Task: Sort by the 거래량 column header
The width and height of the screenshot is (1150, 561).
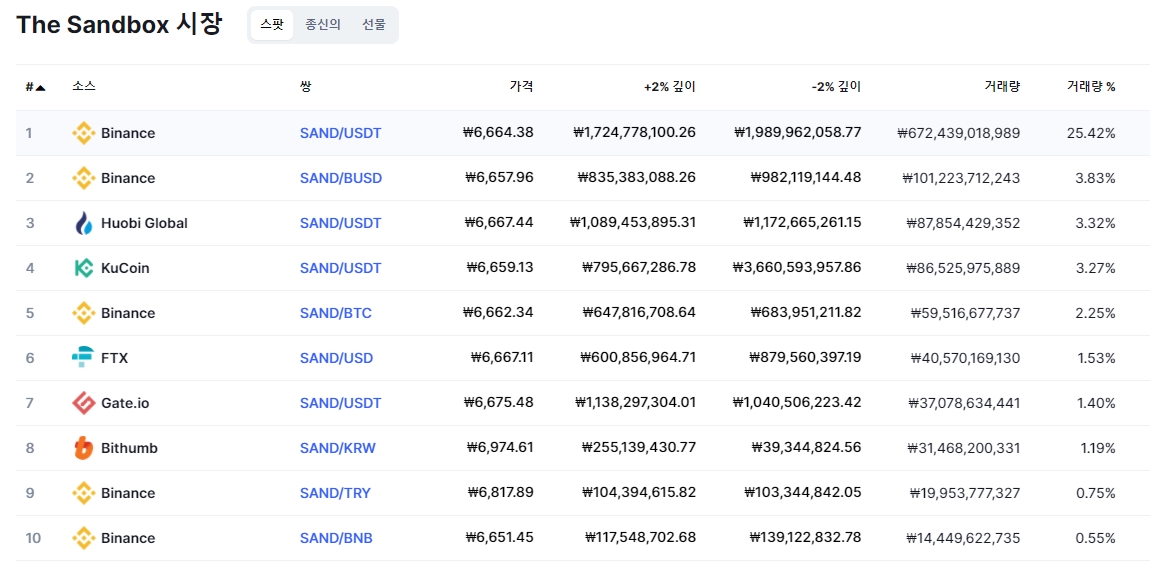Action: (x=1002, y=87)
